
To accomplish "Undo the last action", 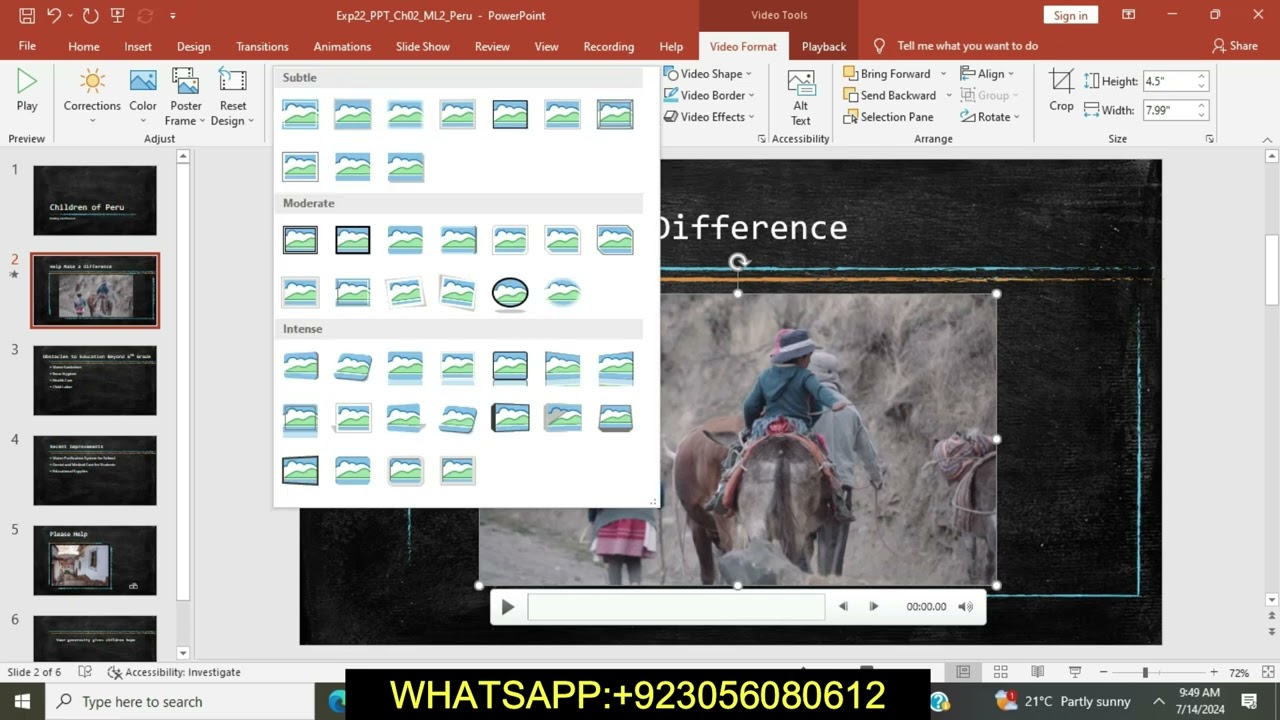I will pyautogui.click(x=54, y=15).
